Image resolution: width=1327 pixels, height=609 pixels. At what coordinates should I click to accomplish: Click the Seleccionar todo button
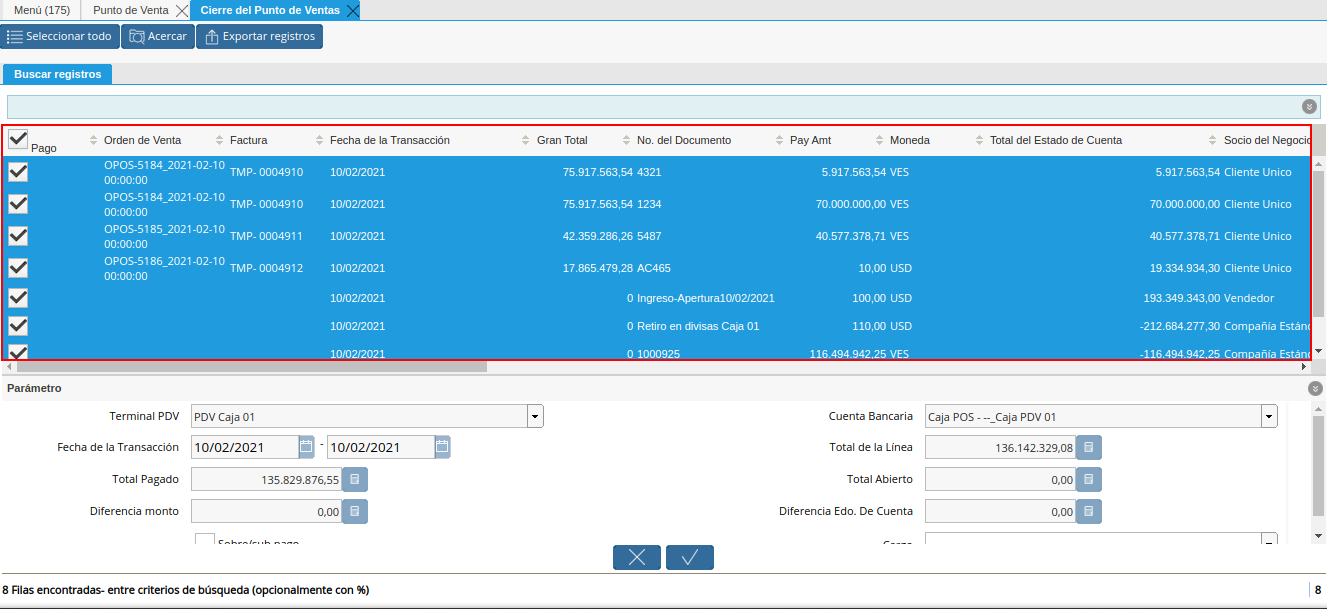coord(60,37)
